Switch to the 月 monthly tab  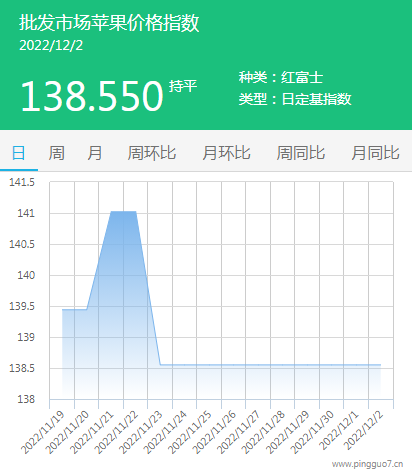[x=95, y=153]
